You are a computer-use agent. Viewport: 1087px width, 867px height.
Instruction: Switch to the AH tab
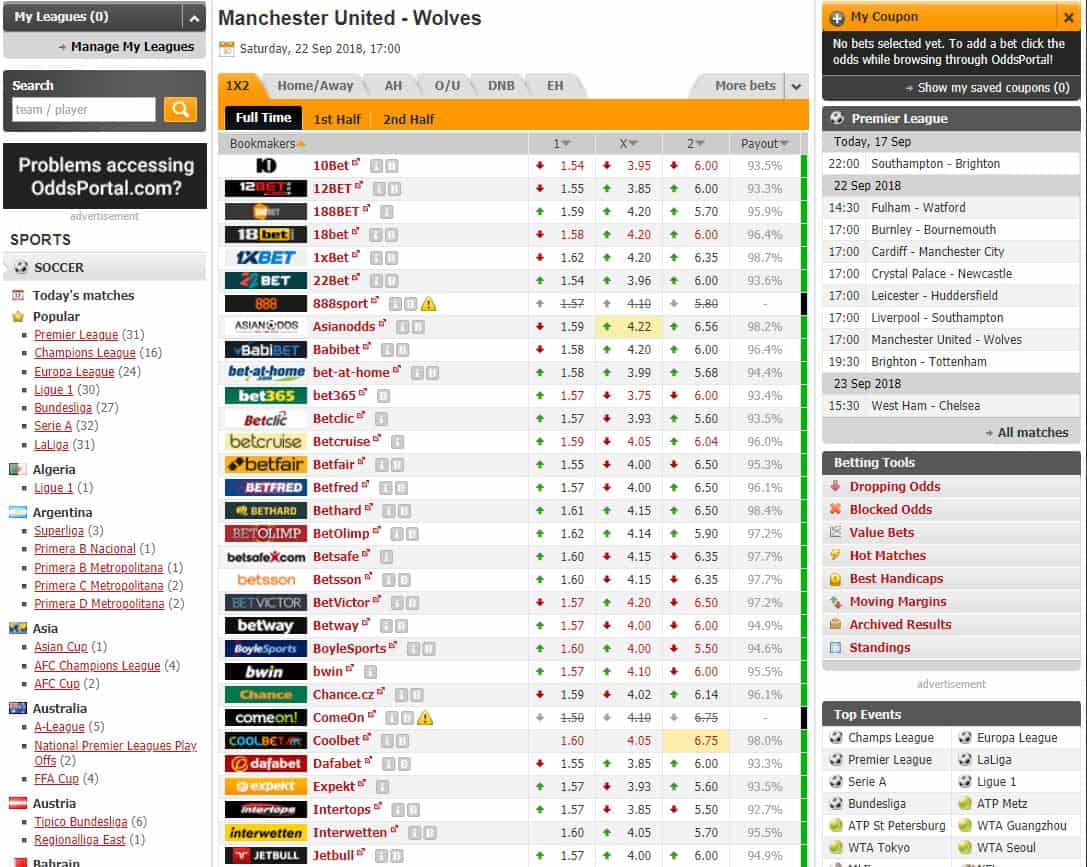393,86
